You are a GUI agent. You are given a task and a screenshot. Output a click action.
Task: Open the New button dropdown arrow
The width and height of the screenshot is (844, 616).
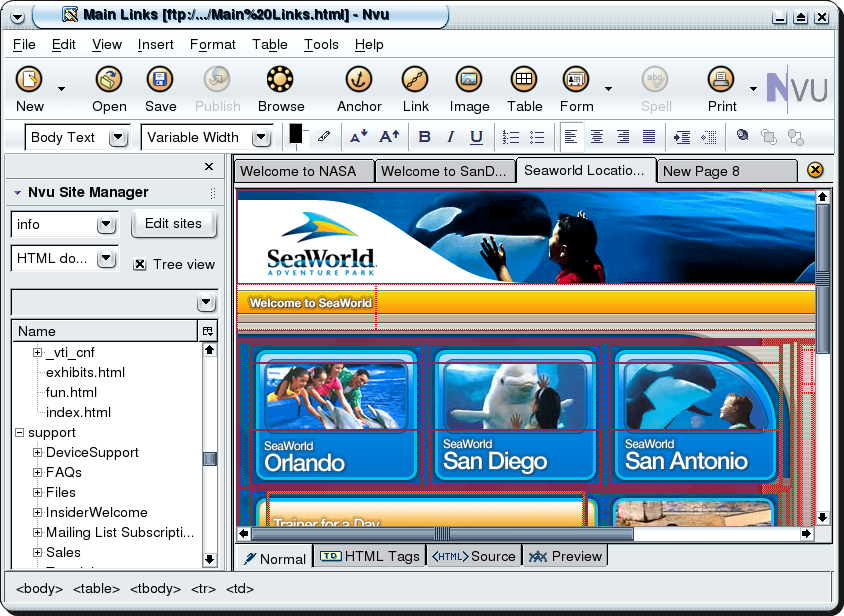pos(61,88)
